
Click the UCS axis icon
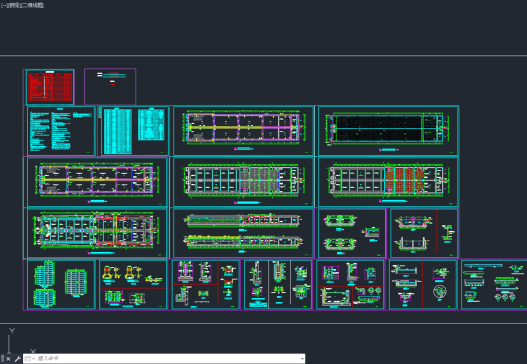pos(20,341)
